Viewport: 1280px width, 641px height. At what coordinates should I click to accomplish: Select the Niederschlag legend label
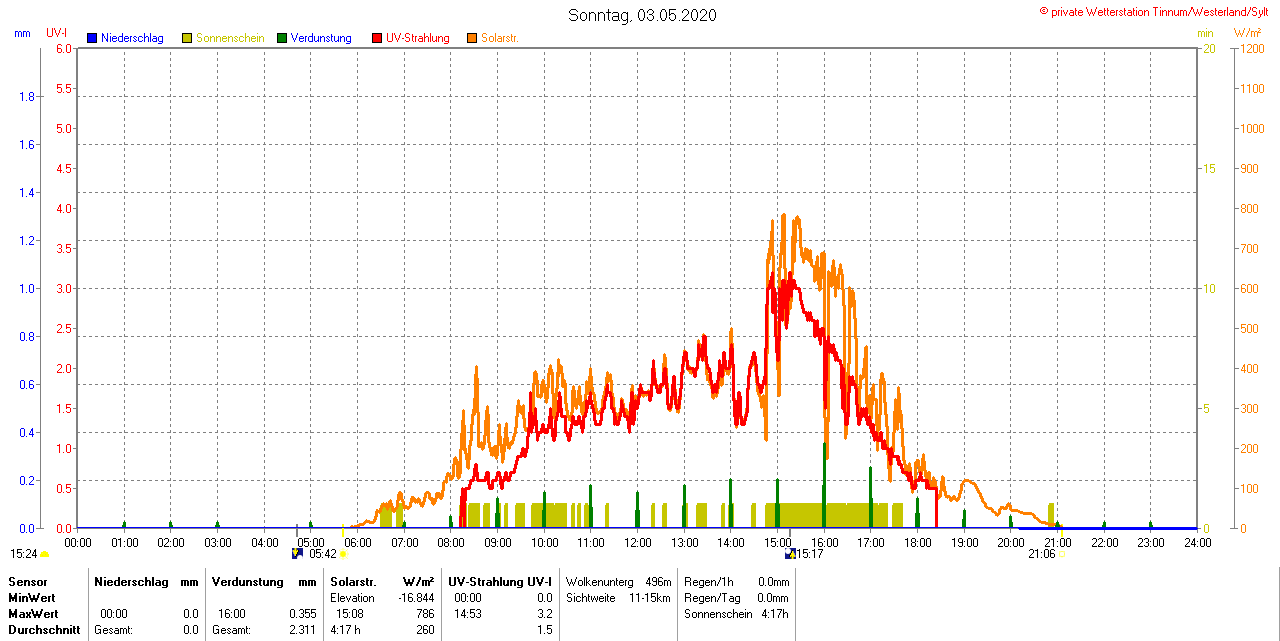[x=132, y=38]
